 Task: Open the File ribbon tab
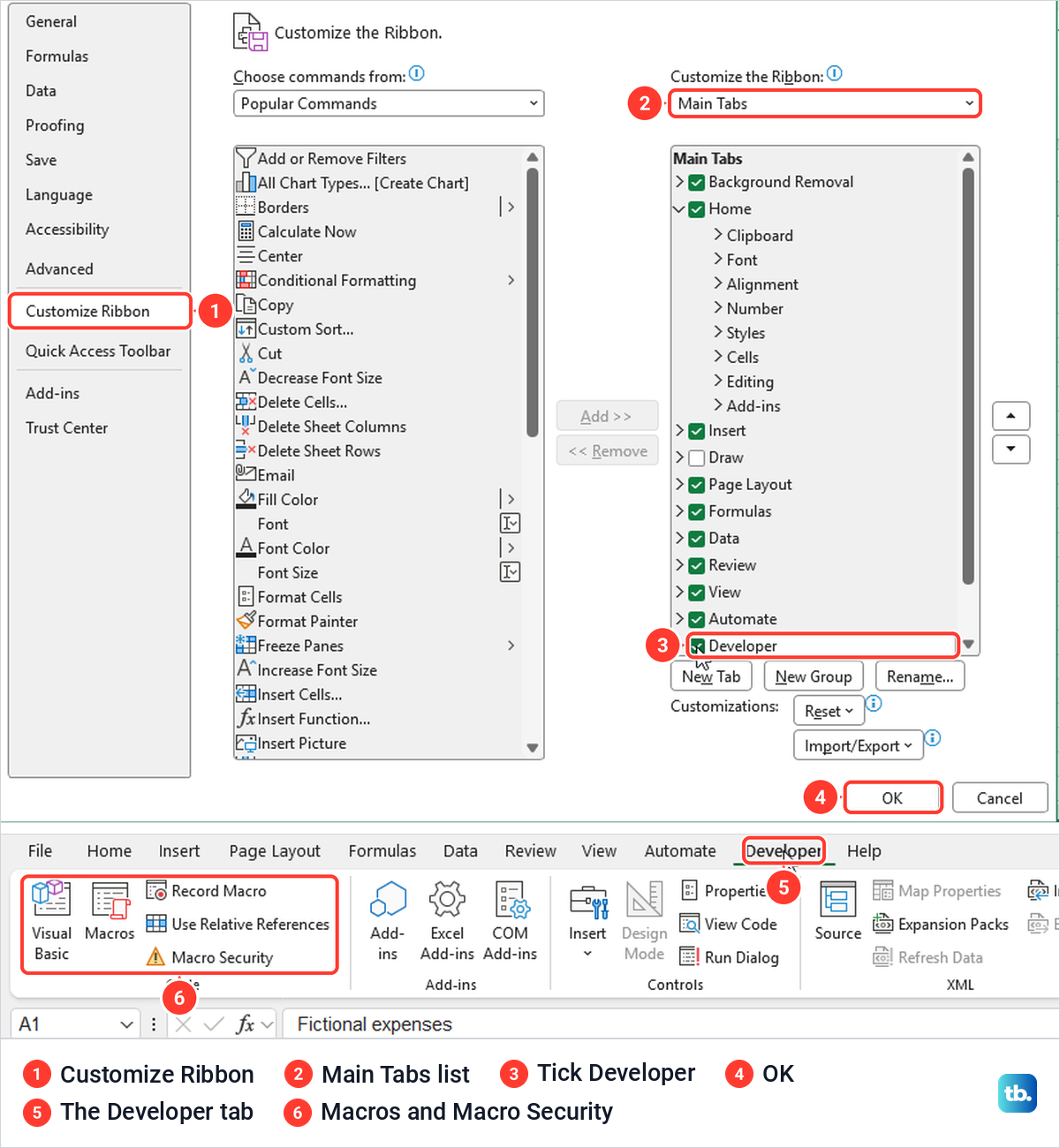click(x=40, y=851)
